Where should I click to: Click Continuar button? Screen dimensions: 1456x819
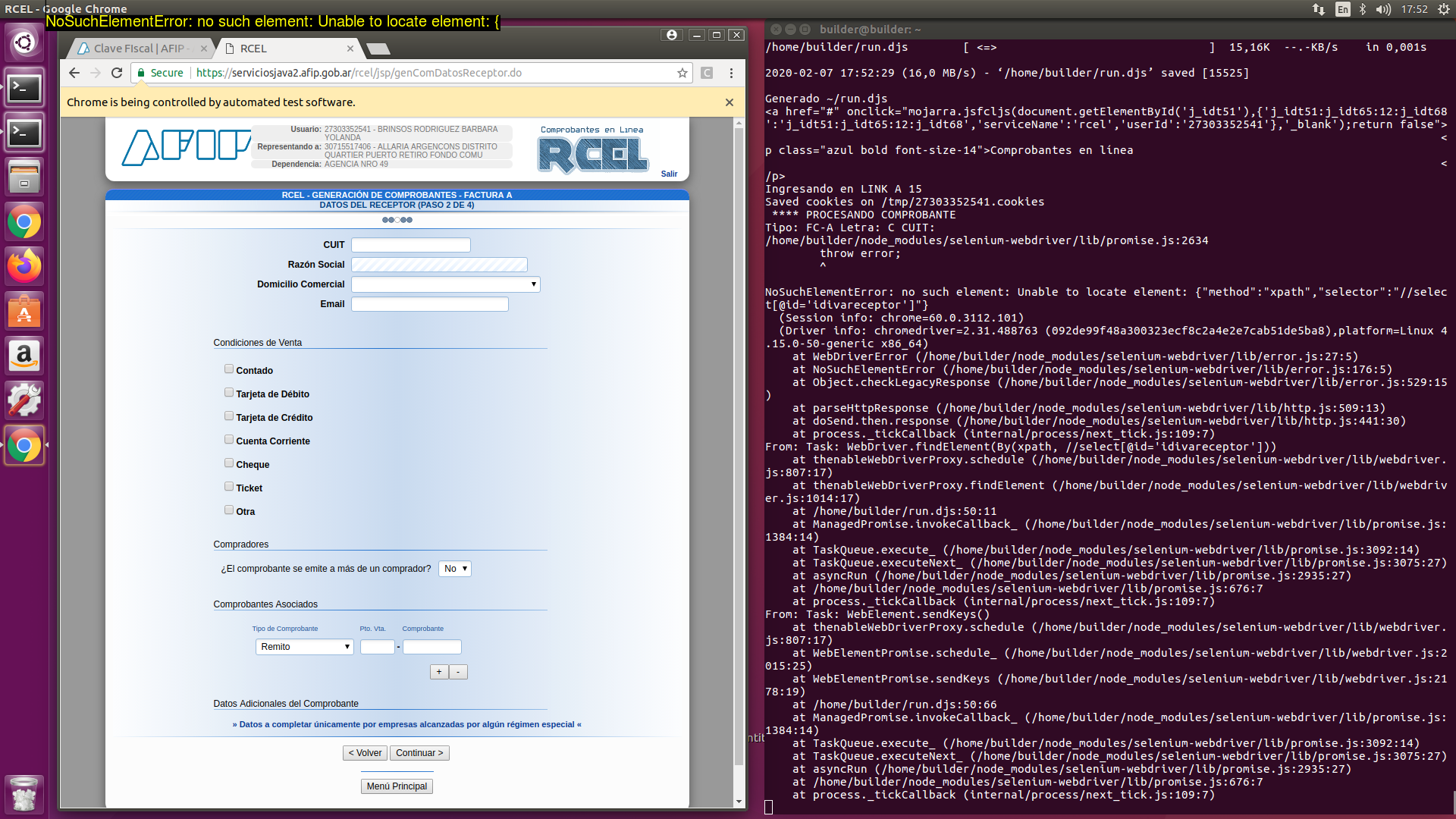pyautogui.click(x=419, y=753)
